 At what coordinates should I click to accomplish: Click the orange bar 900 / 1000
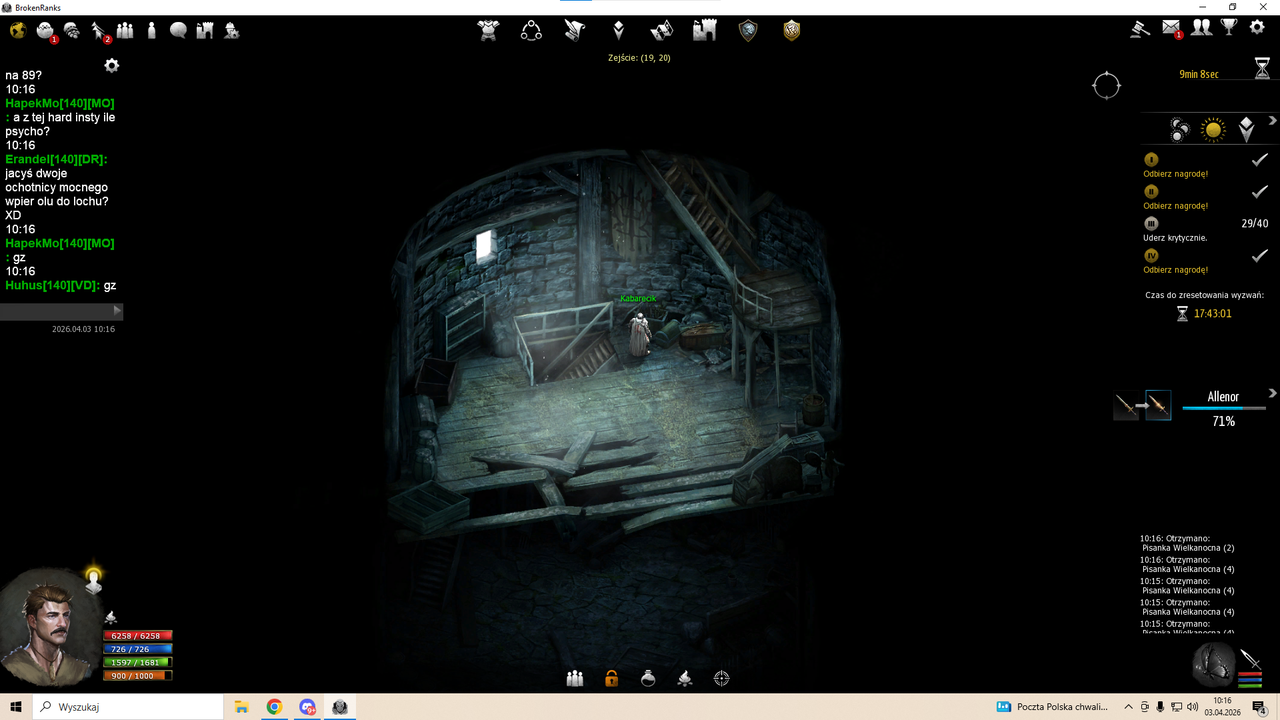[x=137, y=676]
